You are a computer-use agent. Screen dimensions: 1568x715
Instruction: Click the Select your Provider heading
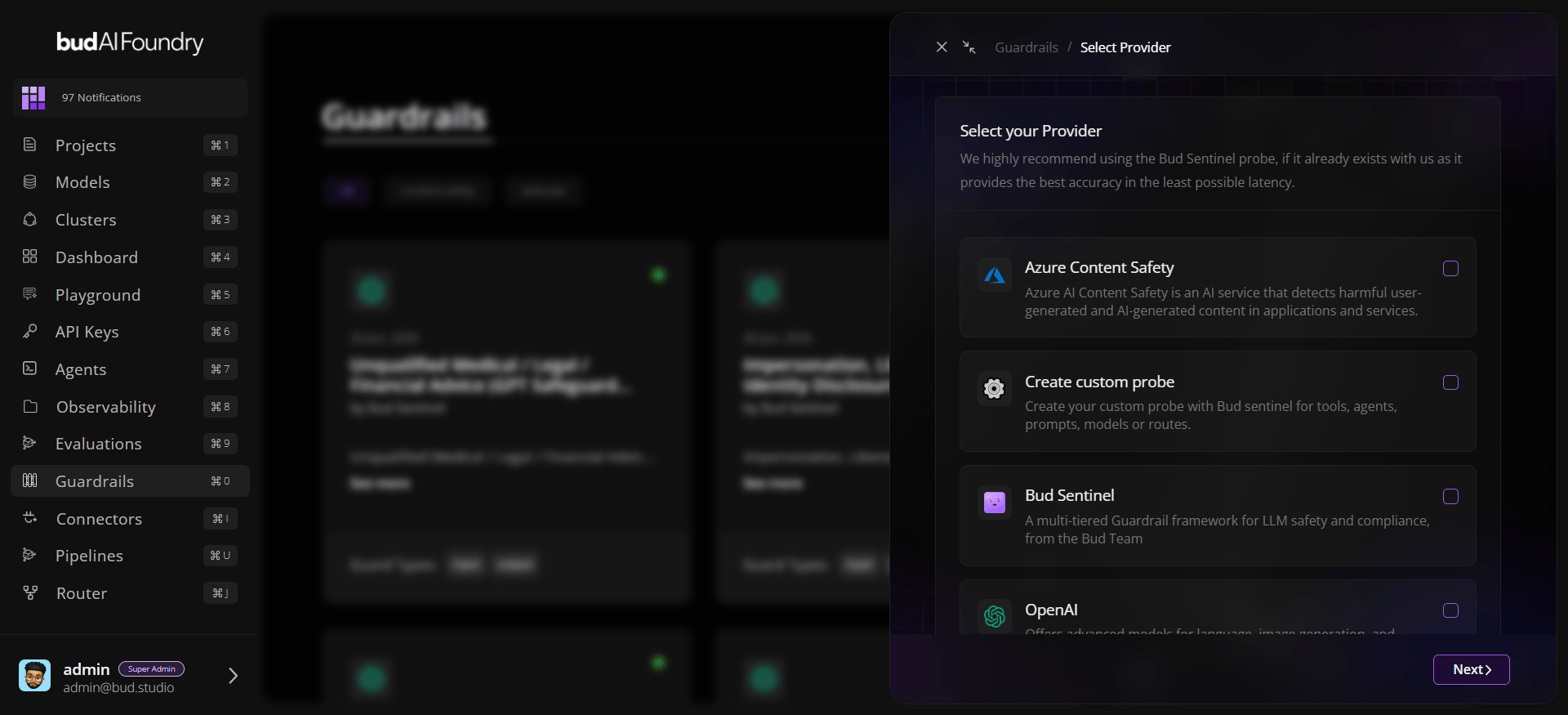[1031, 131]
